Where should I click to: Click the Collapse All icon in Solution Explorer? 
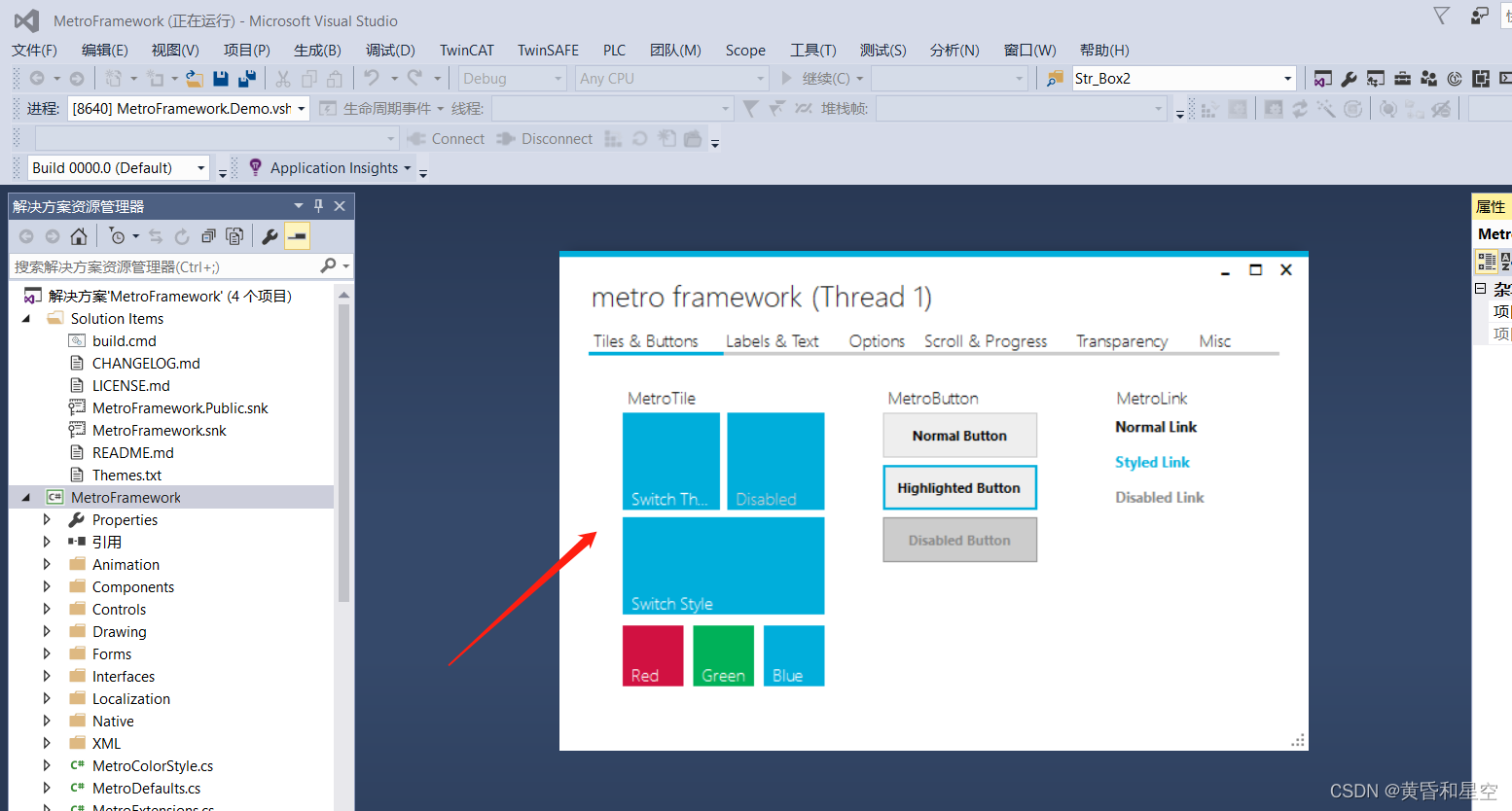[x=209, y=235]
